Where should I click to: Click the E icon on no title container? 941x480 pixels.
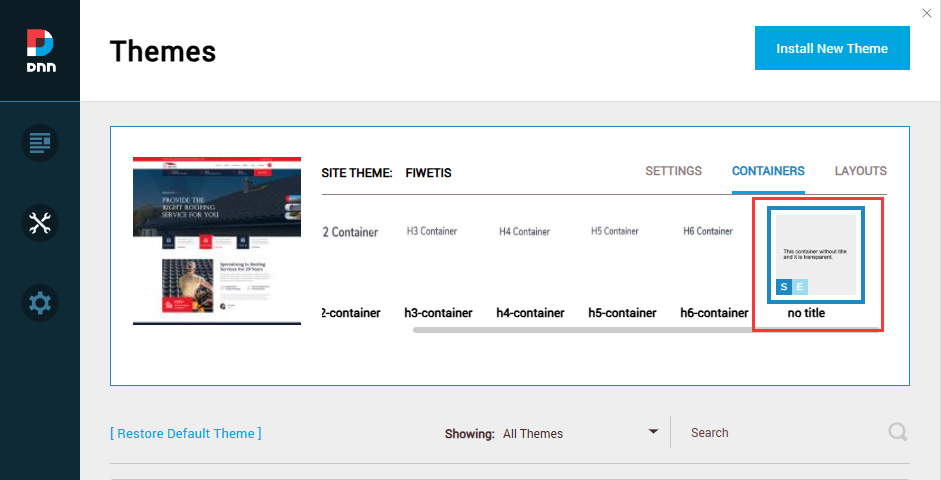[800, 287]
